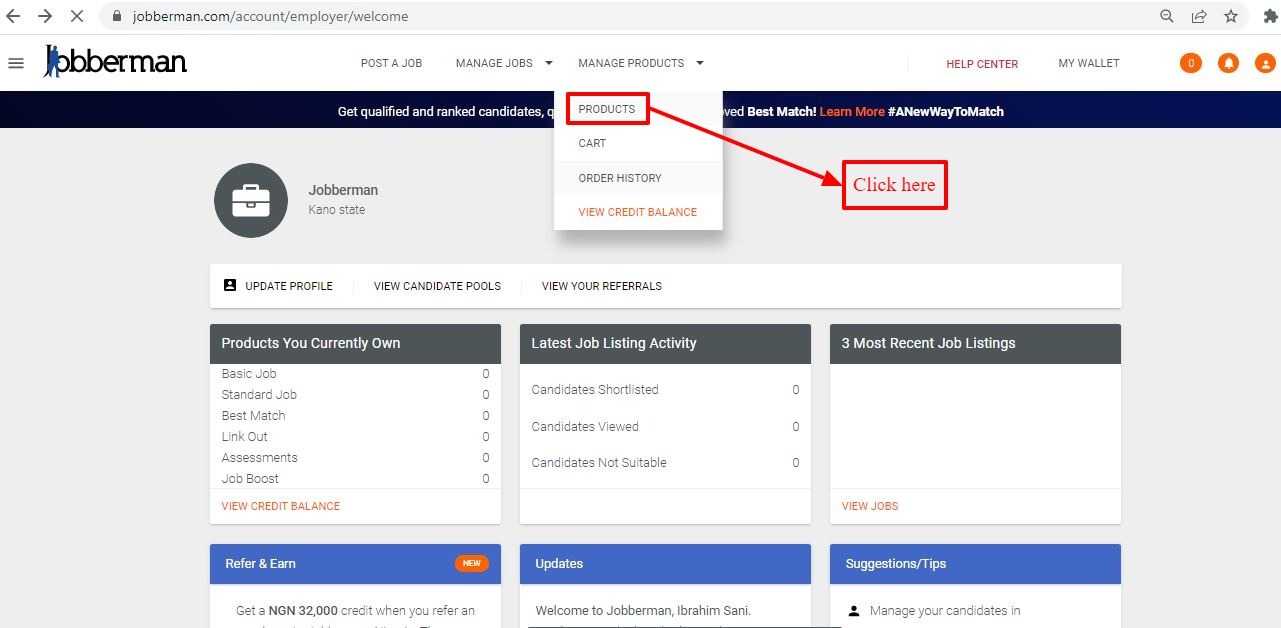This screenshot has height=628, width=1281.
Task: Open the hamburger side menu
Action: (x=16, y=63)
